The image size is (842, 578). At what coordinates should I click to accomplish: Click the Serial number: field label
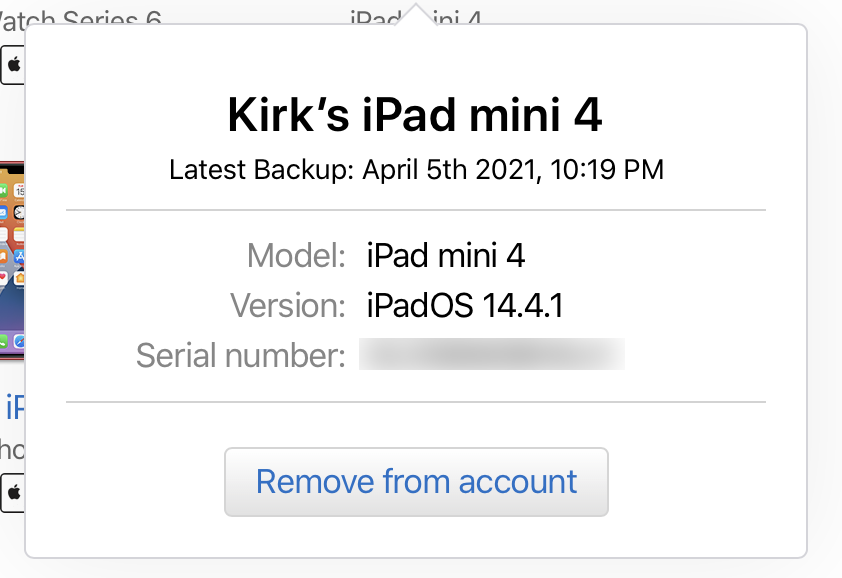241,355
